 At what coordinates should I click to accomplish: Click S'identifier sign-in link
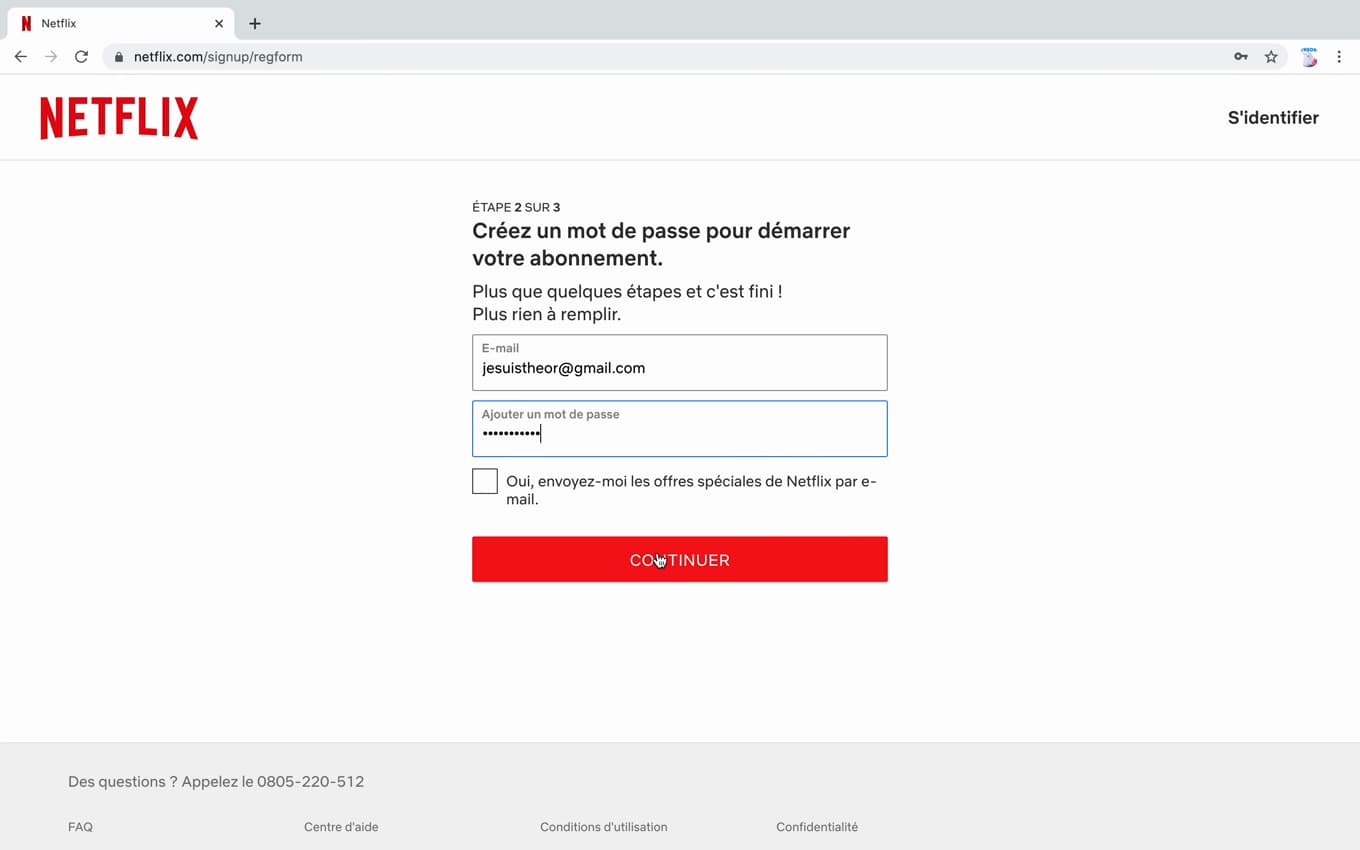pyautogui.click(x=1273, y=118)
